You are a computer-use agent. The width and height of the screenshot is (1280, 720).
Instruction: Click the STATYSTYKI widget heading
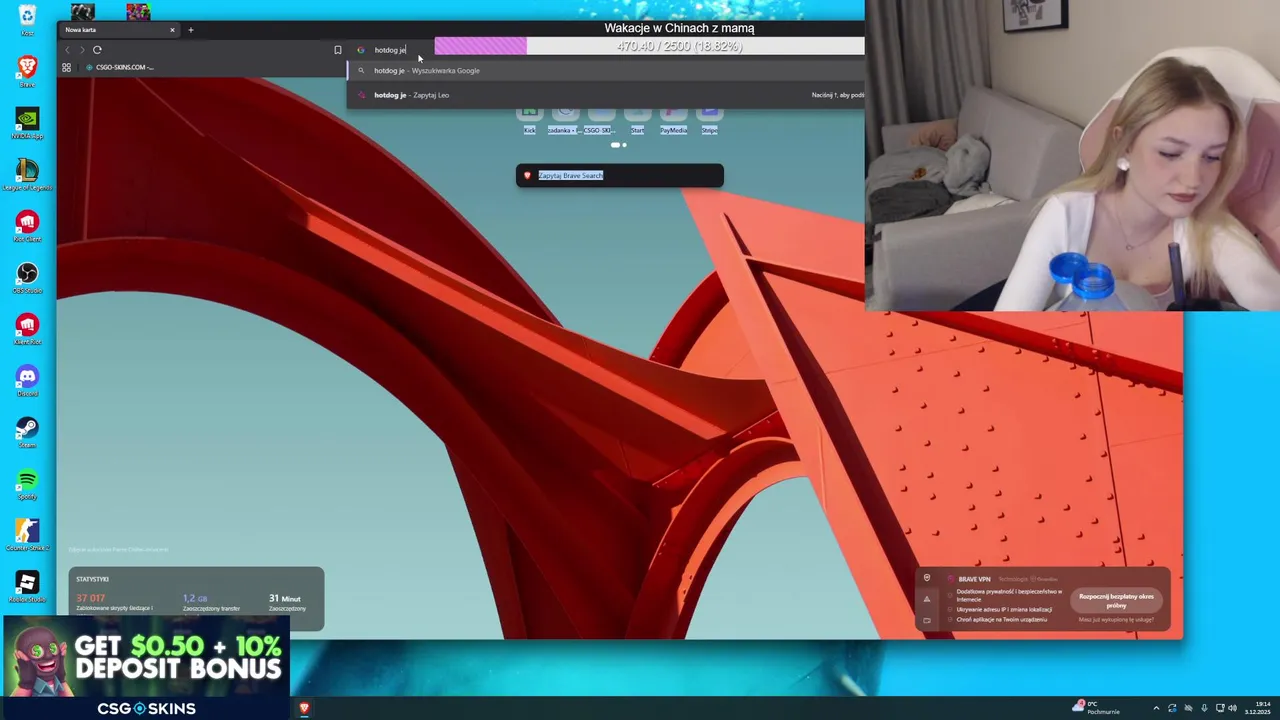pos(92,579)
